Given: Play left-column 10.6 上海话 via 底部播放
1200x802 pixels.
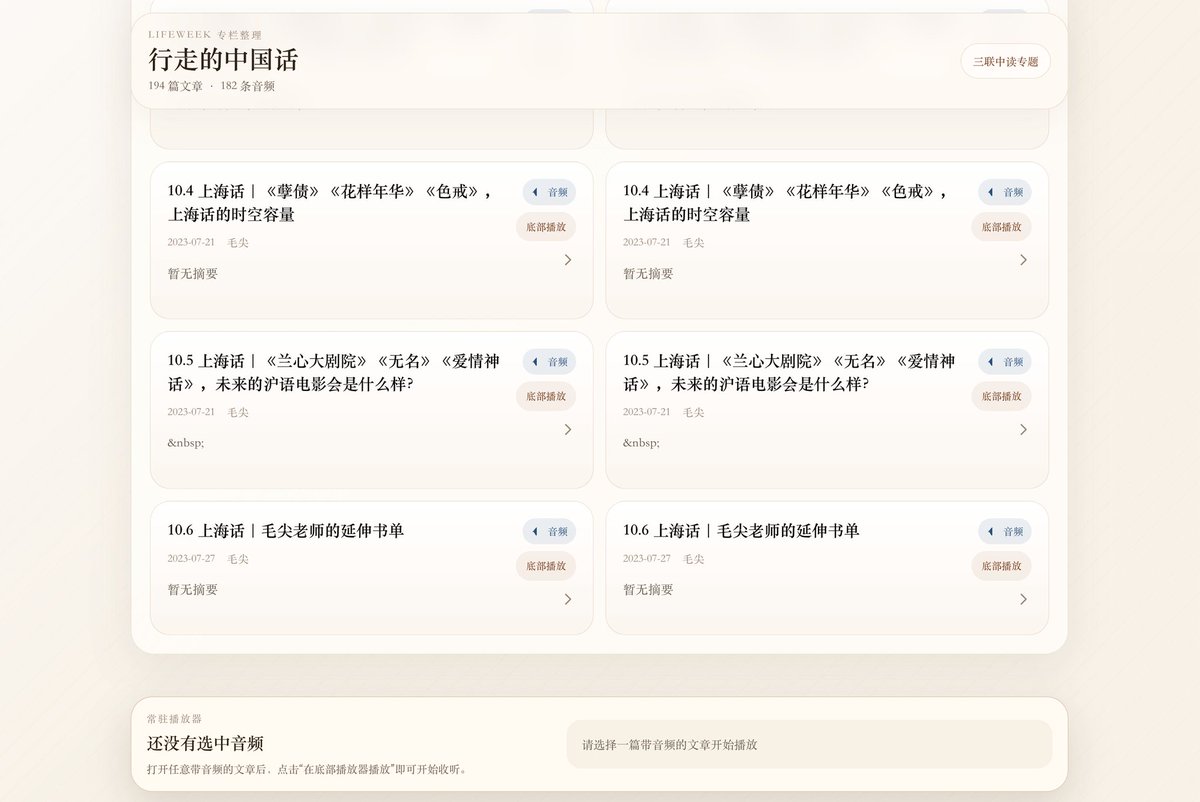Looking at the screenshot, I should pos(546,566).
